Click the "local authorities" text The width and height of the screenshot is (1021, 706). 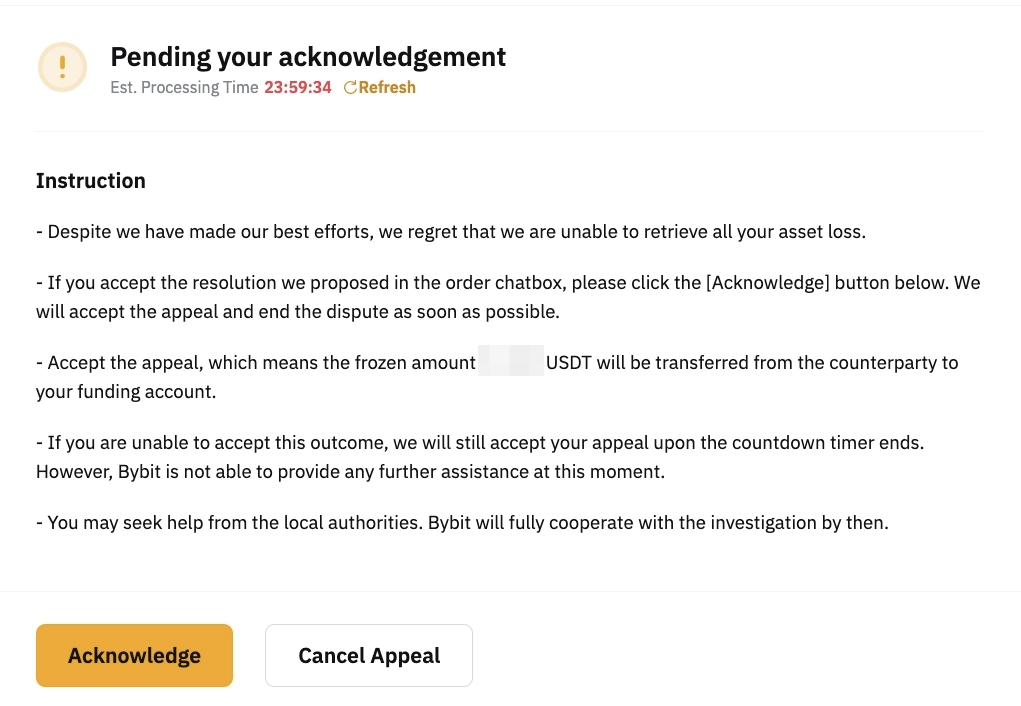(322, 522)
